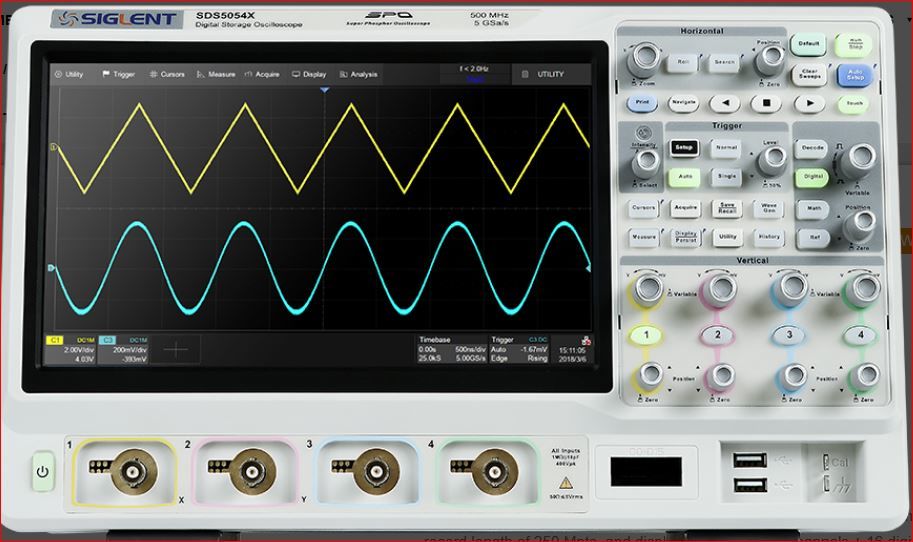Viewport: 913px width, 542px height.
Task: Toggle channel 3 with the blue-ringed button
Action: coord(790,334)
